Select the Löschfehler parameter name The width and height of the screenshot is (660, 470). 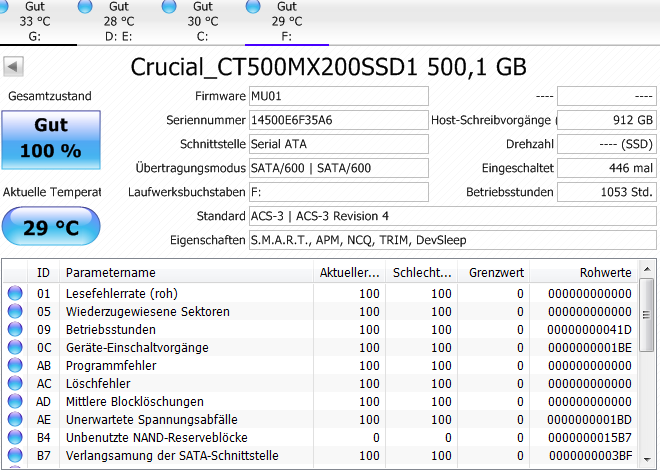(x=98, y=384)
